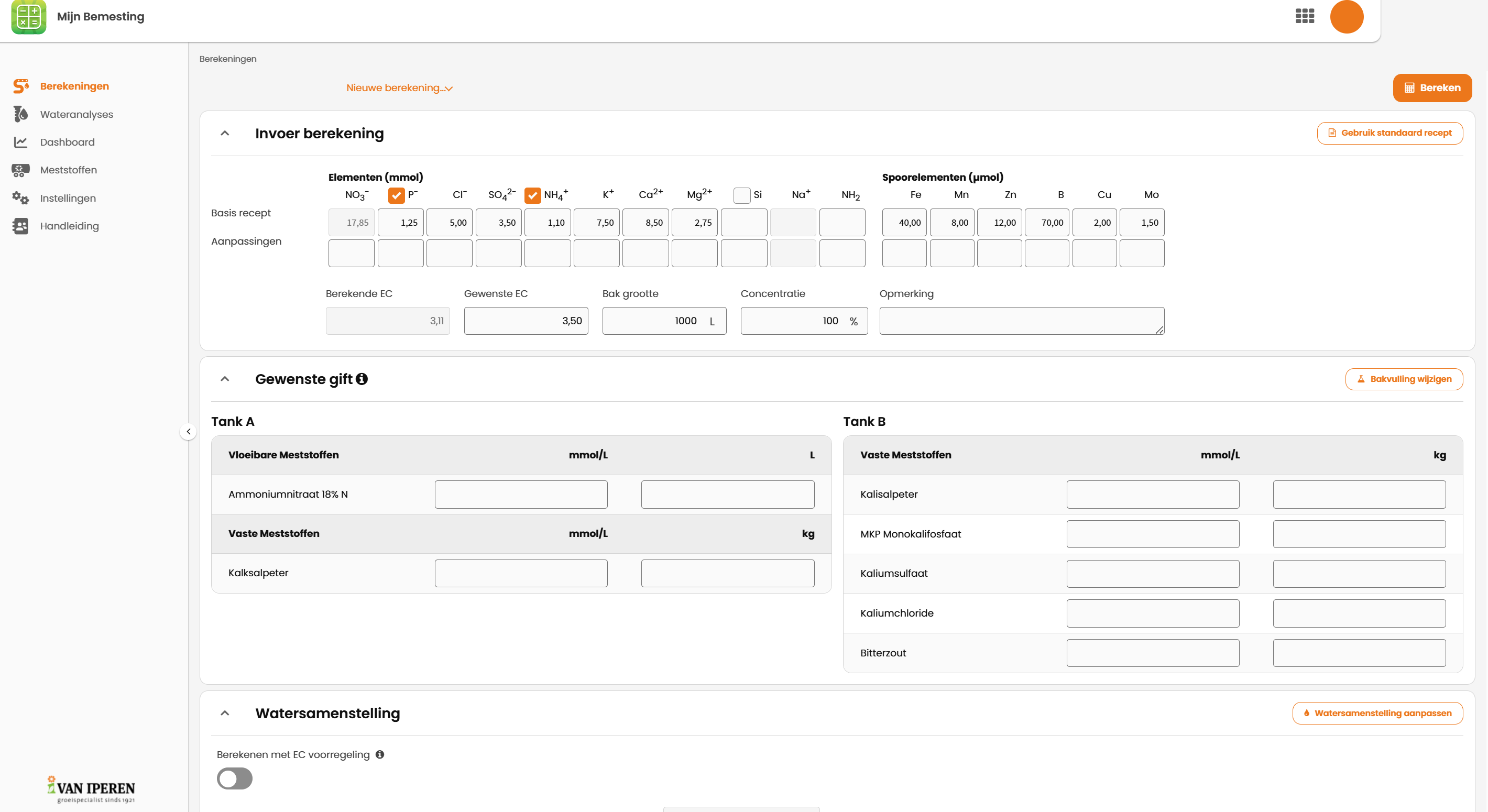Click the Mijn Bemesting calculator logo
Screen dimensions: 1488x812
pos(28,17)
